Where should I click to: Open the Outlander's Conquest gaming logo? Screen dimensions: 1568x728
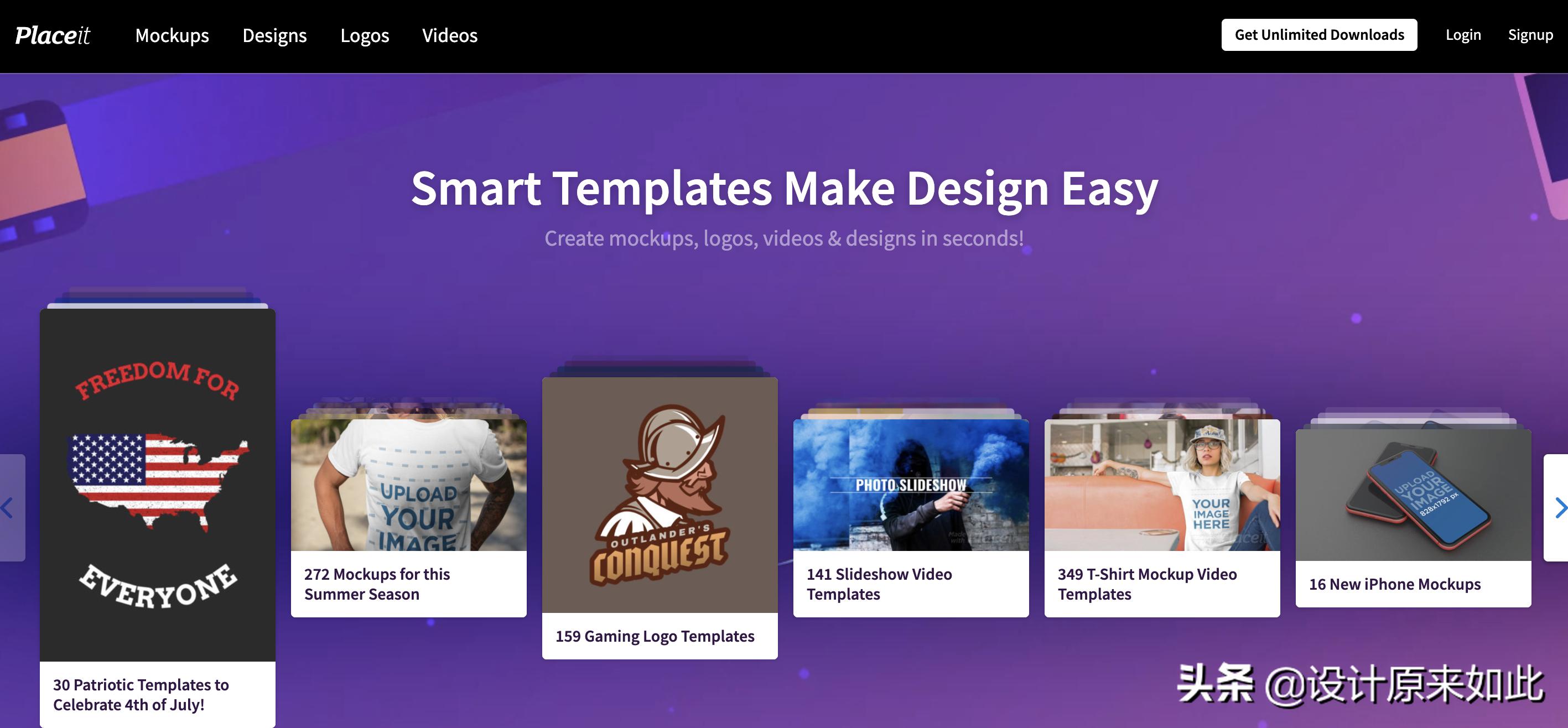[x=660, y=494]
